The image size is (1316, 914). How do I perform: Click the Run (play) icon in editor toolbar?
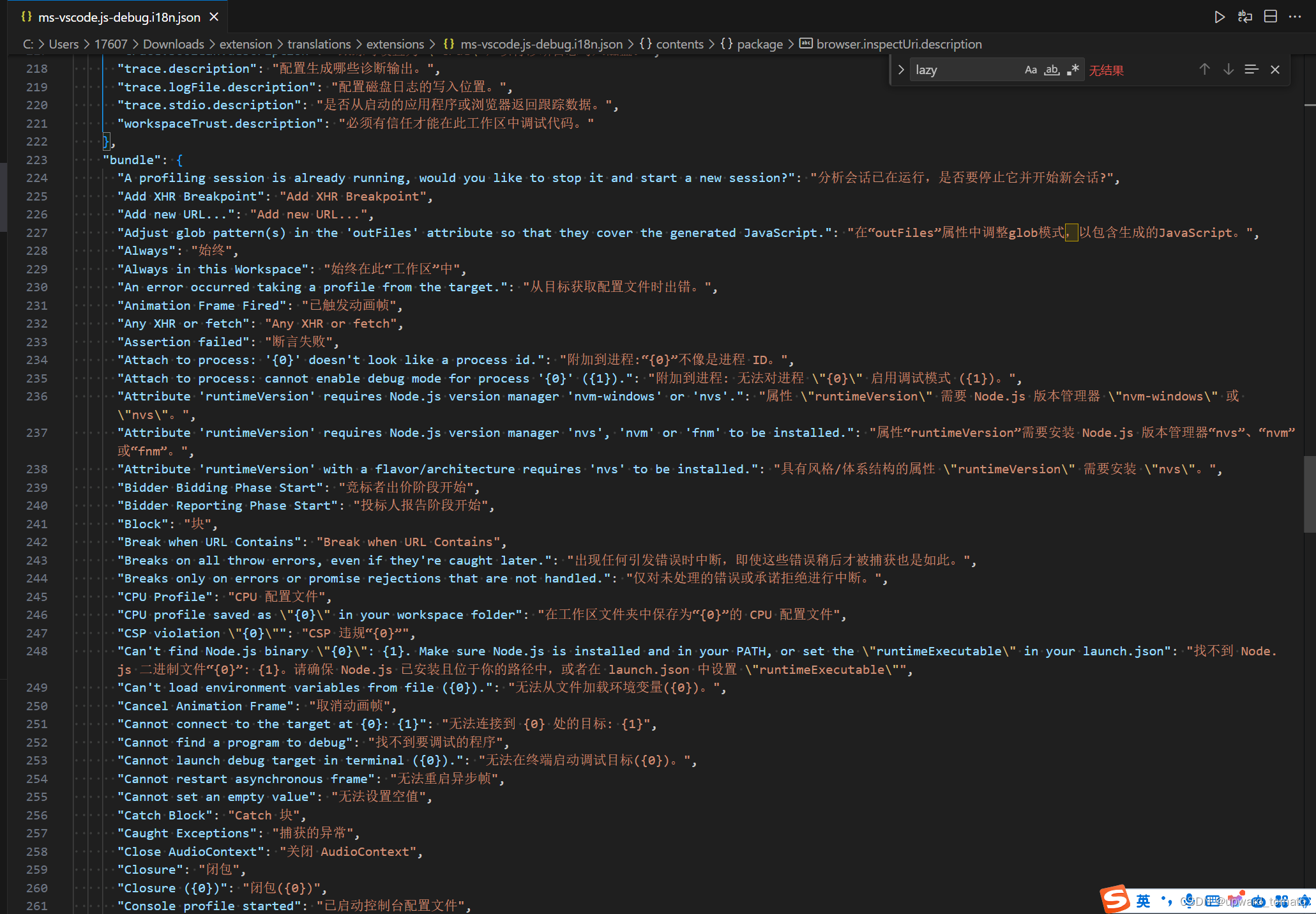pos(1219,17)
